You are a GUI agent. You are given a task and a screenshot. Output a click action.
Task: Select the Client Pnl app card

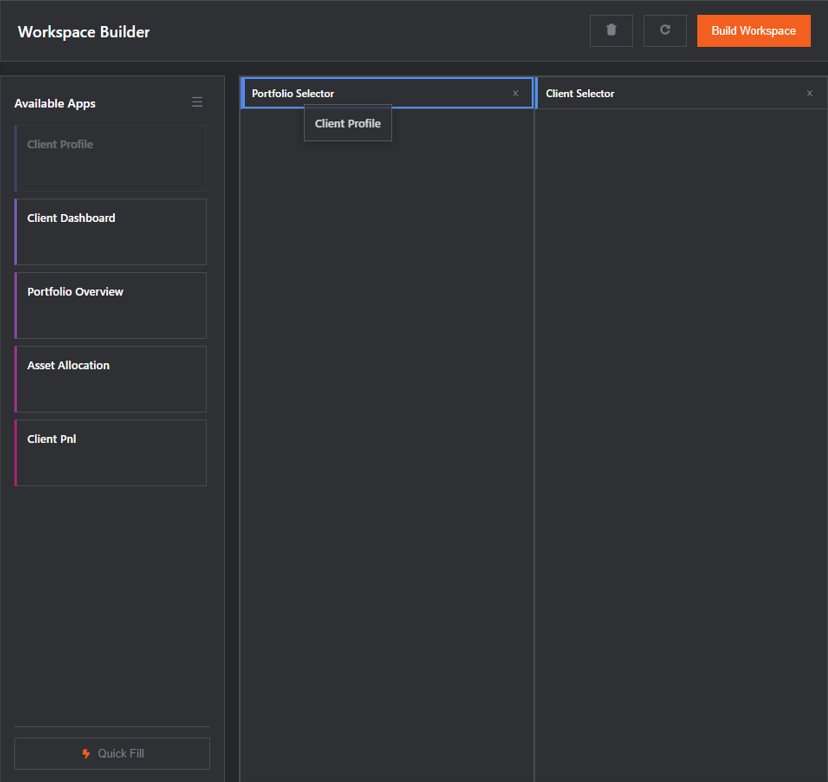pyautogui.click(x=110, y=453)
